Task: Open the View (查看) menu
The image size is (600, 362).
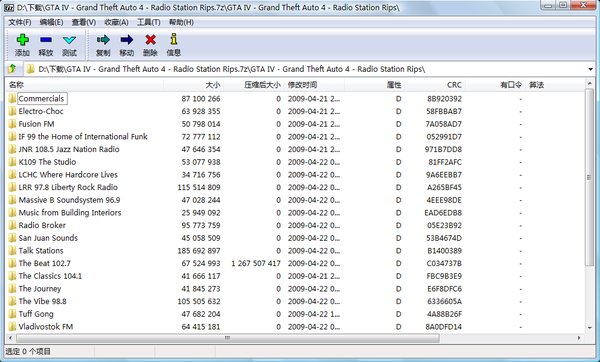Action: click(x=84, y=22)
